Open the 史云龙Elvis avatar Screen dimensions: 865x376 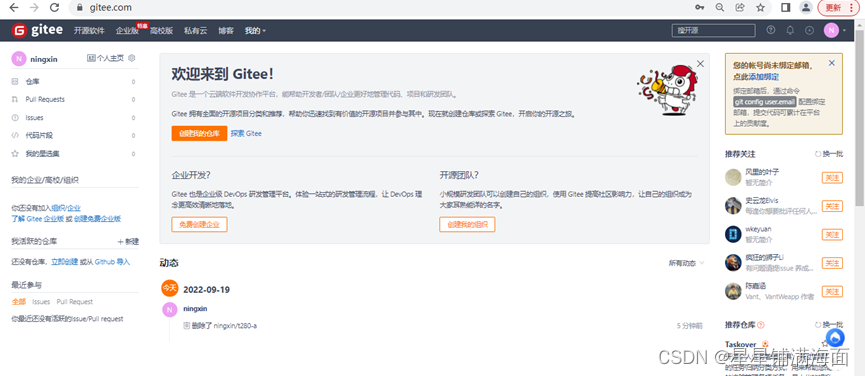(733, 206)
